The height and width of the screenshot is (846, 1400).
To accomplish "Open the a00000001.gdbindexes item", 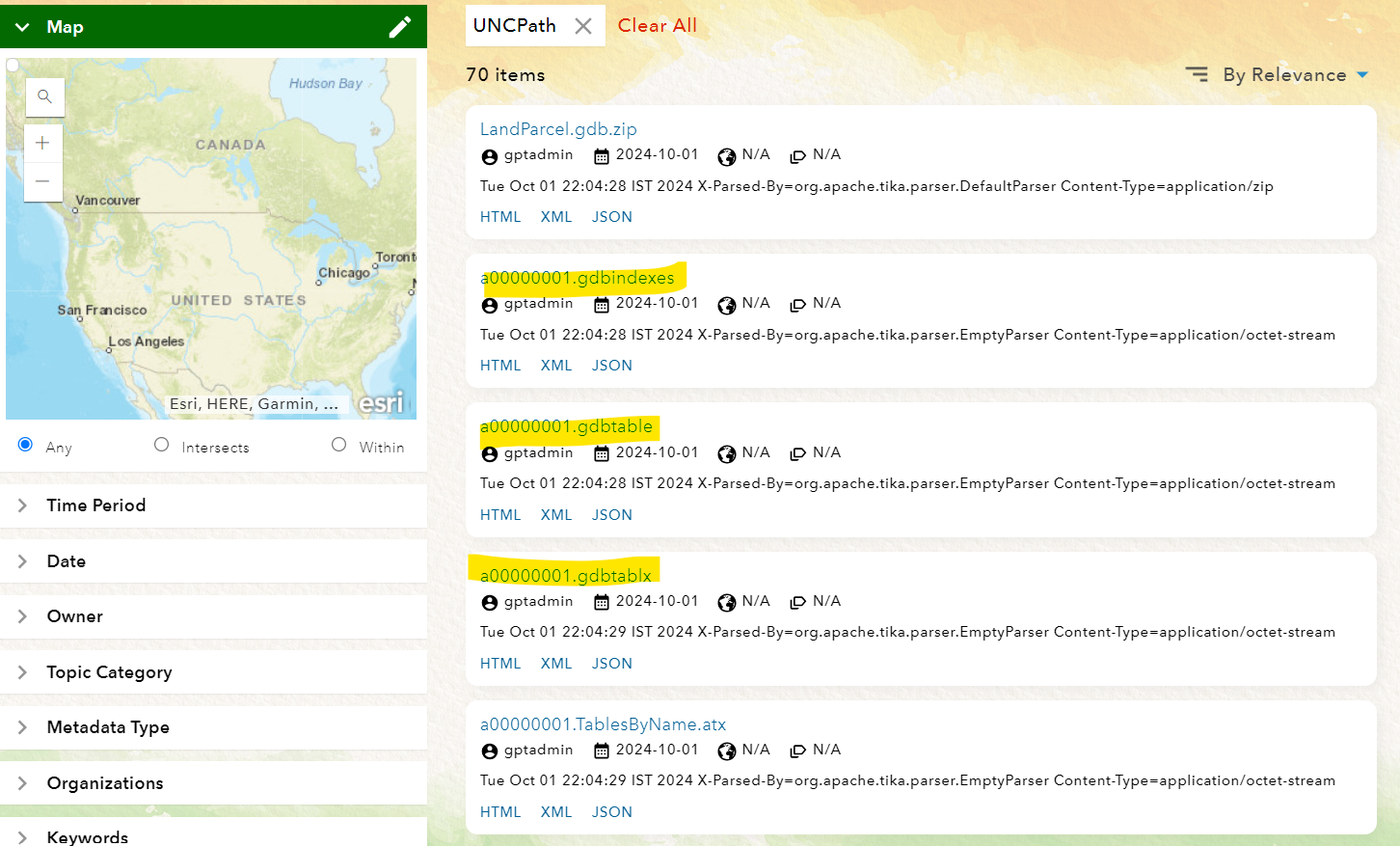I will (578, 278).
